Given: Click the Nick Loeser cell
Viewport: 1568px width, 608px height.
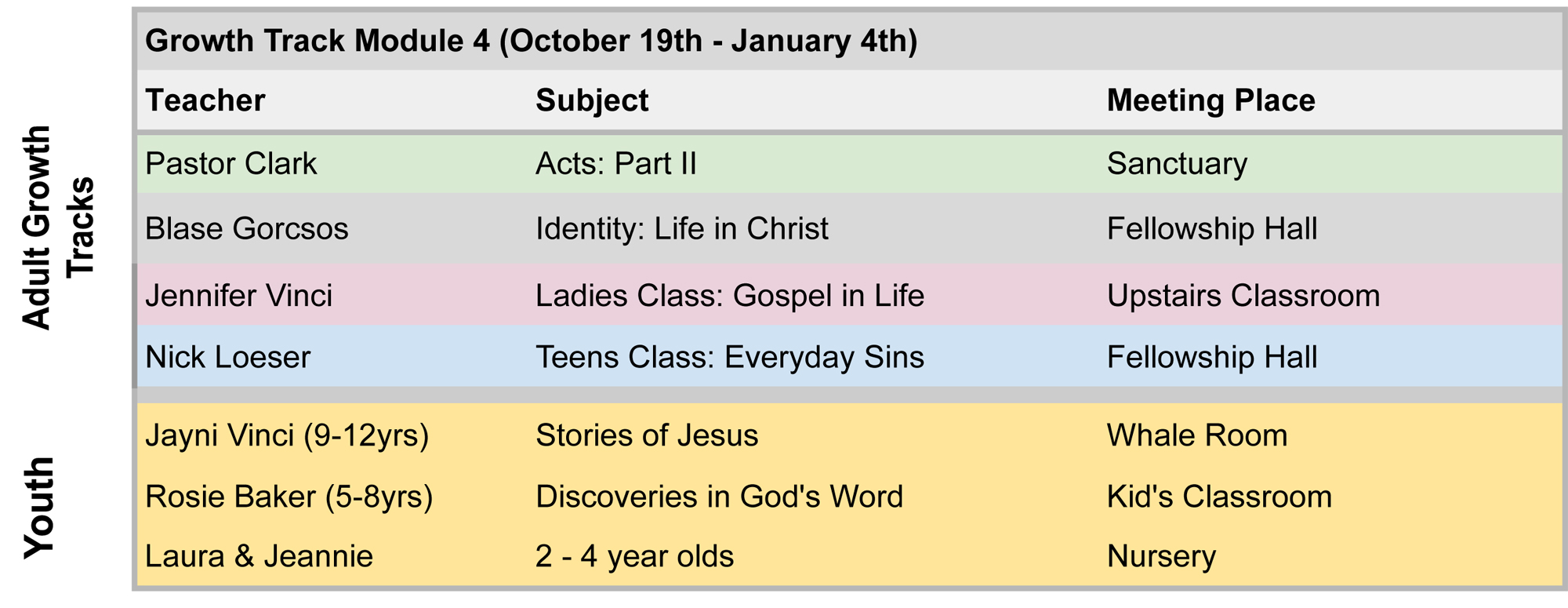Looking at the screenshot, I should pyautogui.click(x=228, y=358).
